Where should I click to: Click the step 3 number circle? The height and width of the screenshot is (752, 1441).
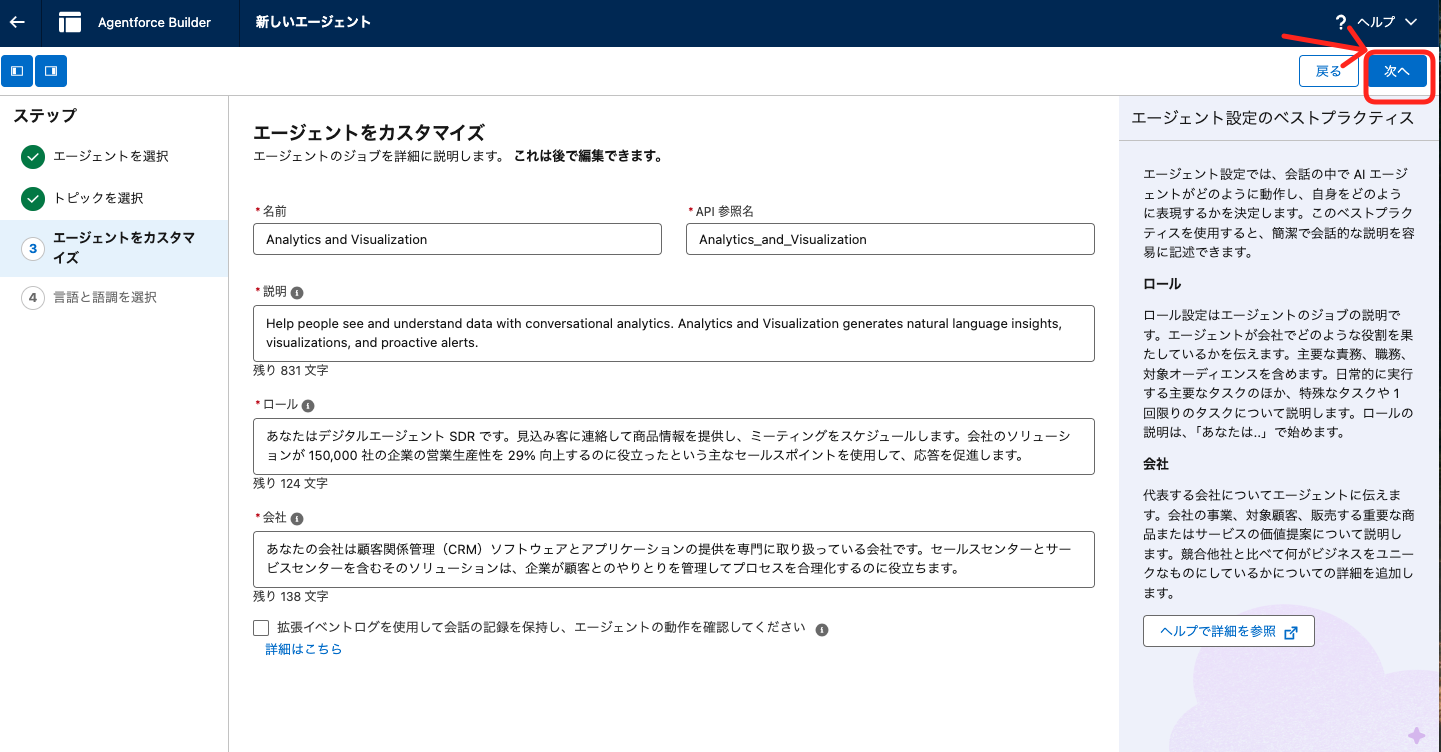pyautogui.click(x=33, y=248)
